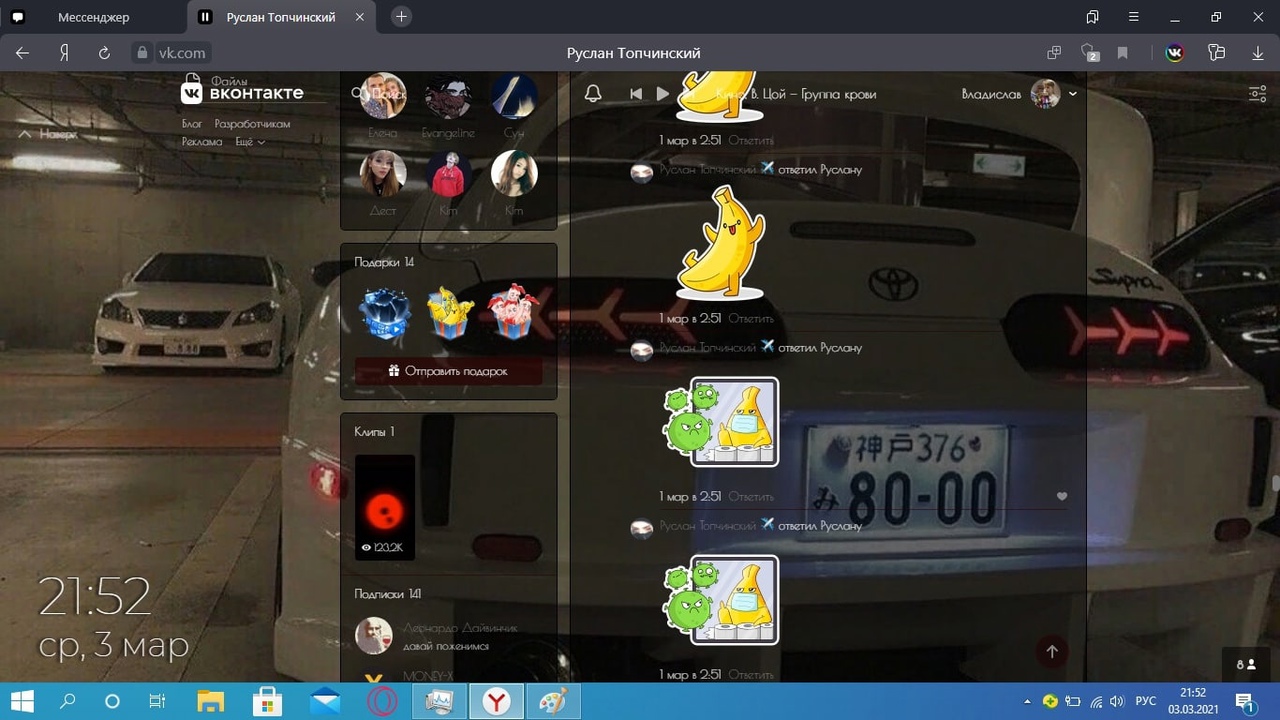Skip to the previous audio track

pos(636,94)
